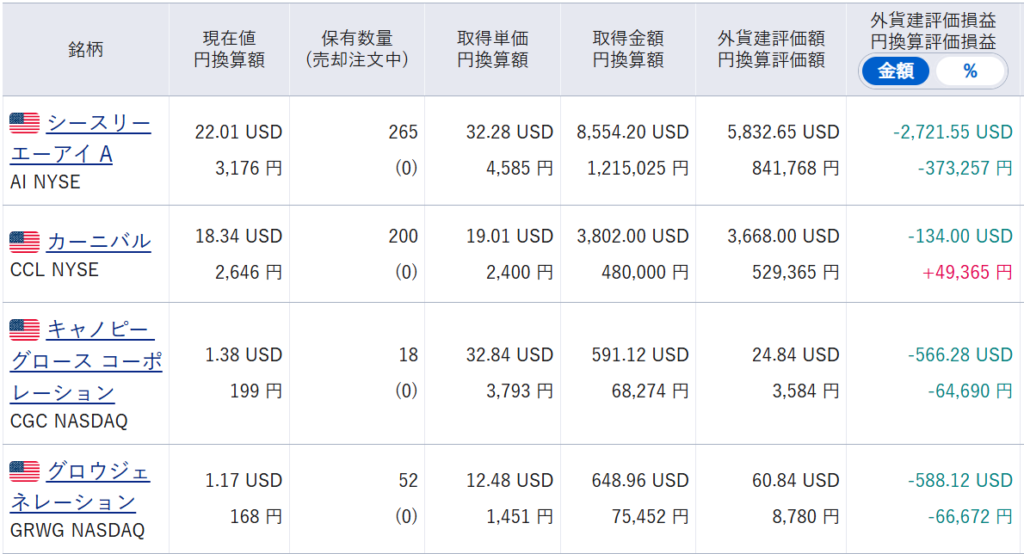Click the -2,721.55 USD loss value
1024x554 pixels.
point(953,132)
